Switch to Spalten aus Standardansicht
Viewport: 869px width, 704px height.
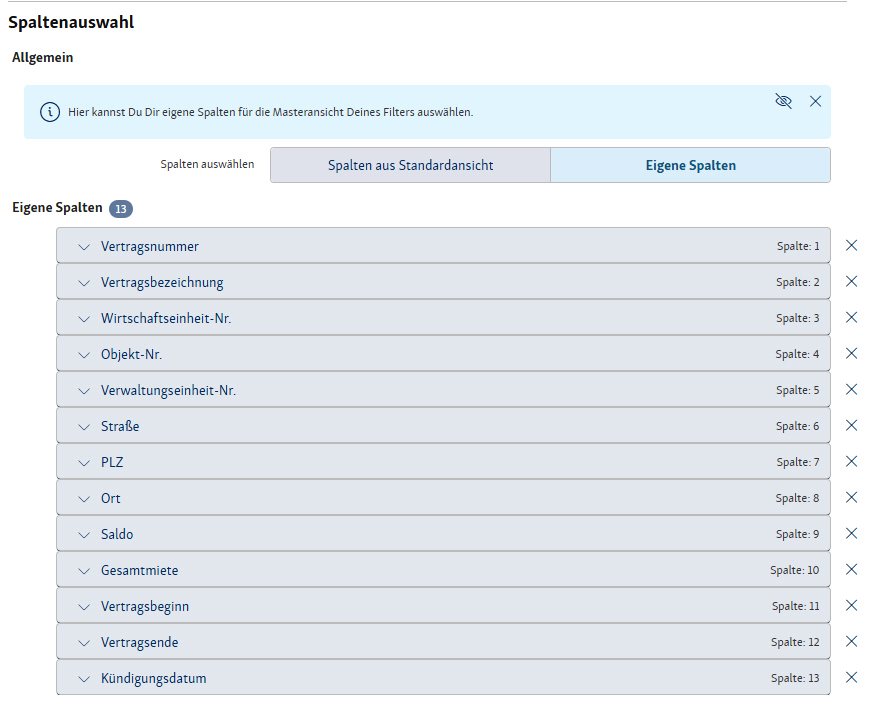pyautogui.click(x=410, y=165)
